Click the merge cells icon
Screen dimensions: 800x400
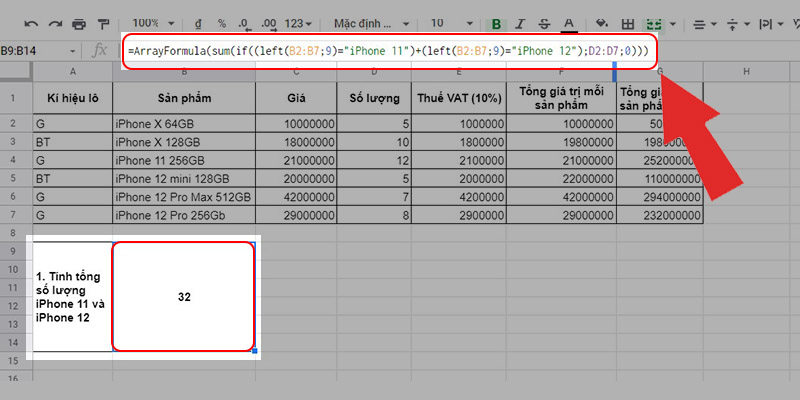coord(654,24)
